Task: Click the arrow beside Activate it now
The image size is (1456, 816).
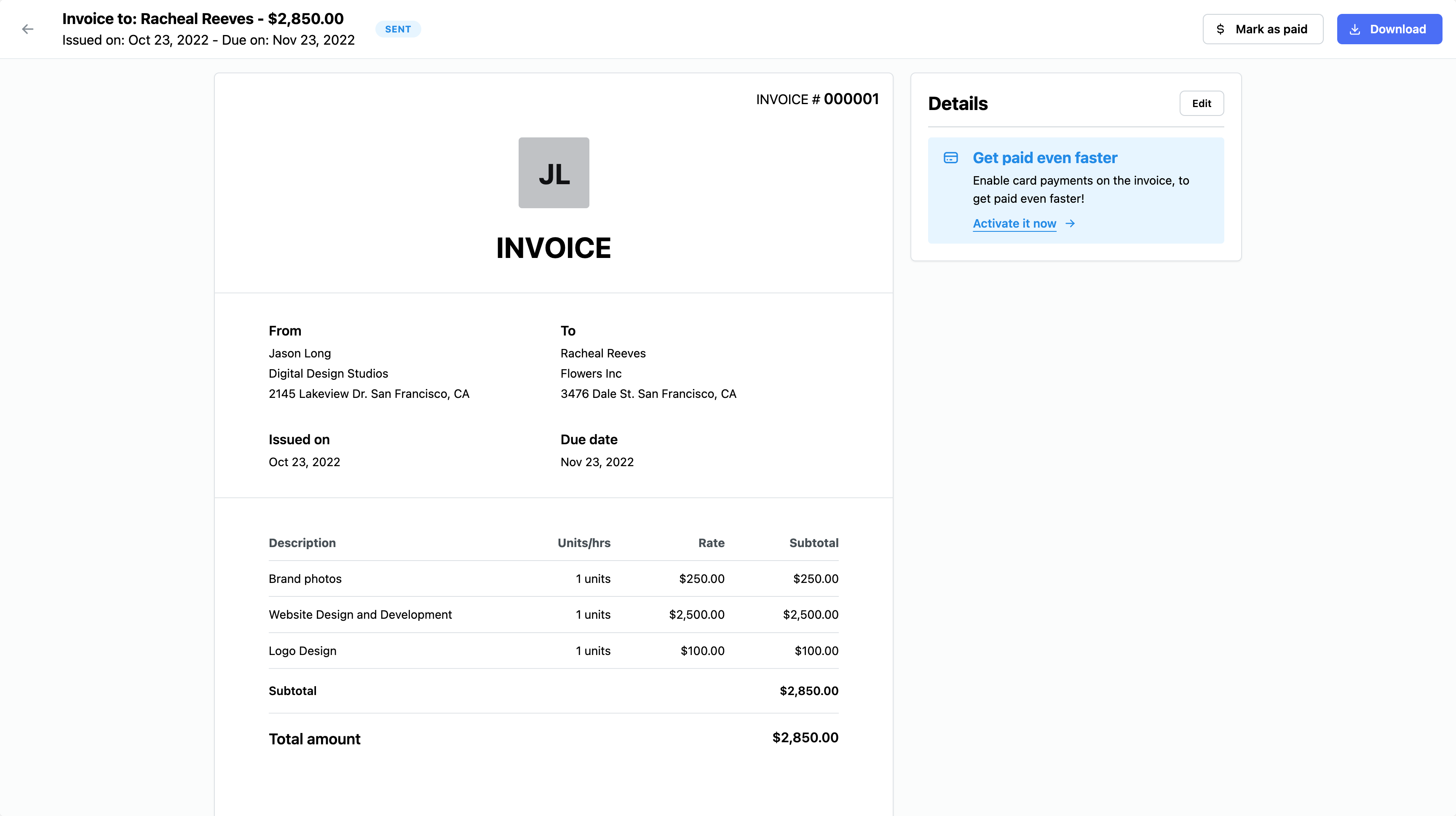Action: point(1070,223)
